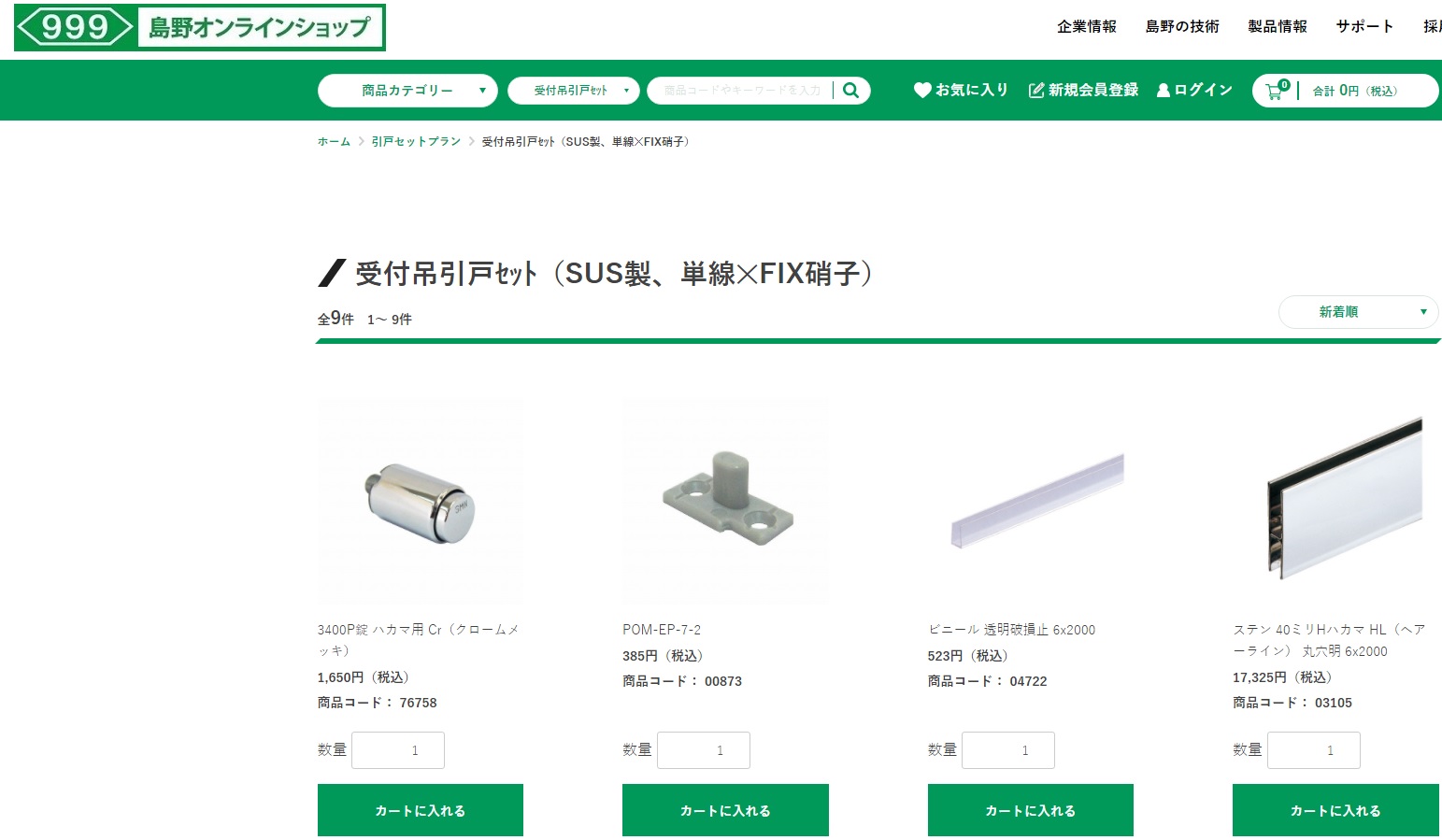1442x840 pixels.
Task: Open the 企業情報 menu item
Action: (x=1087, y=26)
